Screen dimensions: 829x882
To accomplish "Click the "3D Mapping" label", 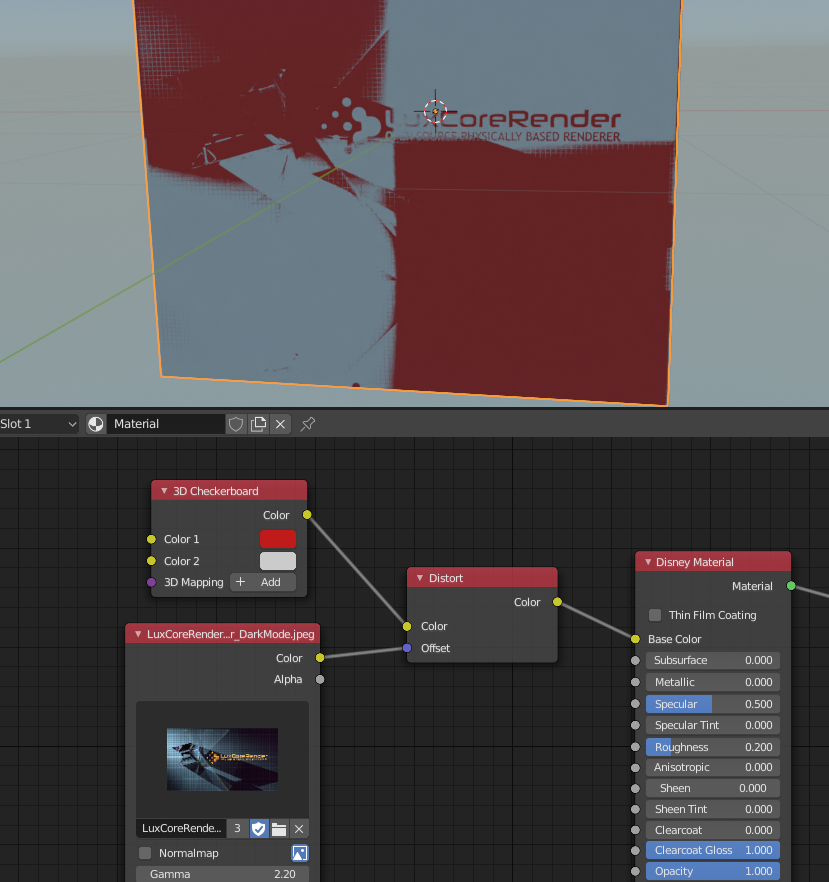I will (193, 582).
